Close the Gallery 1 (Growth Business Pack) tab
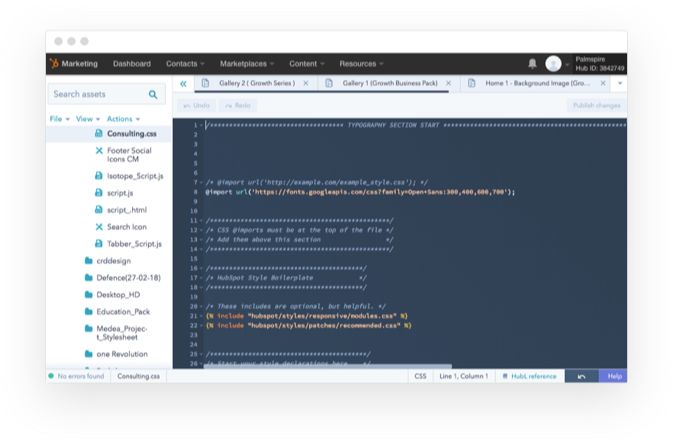Screen dimensions: 673x444 [x=448, y=84]
